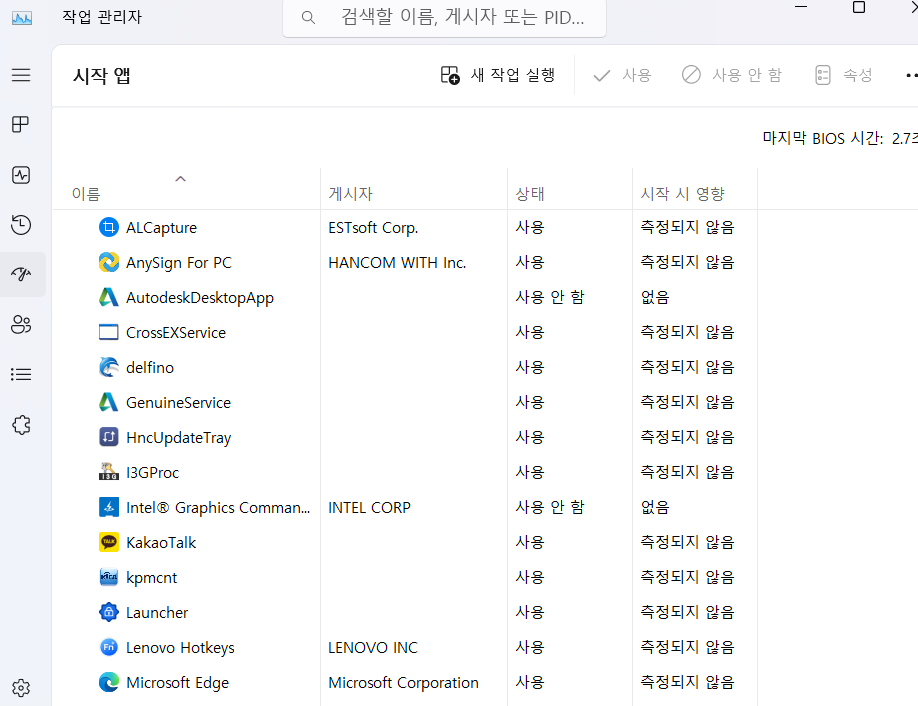
Task: Click 사용 안 함 (disable) toolbar button
Action: coord(732,75)
